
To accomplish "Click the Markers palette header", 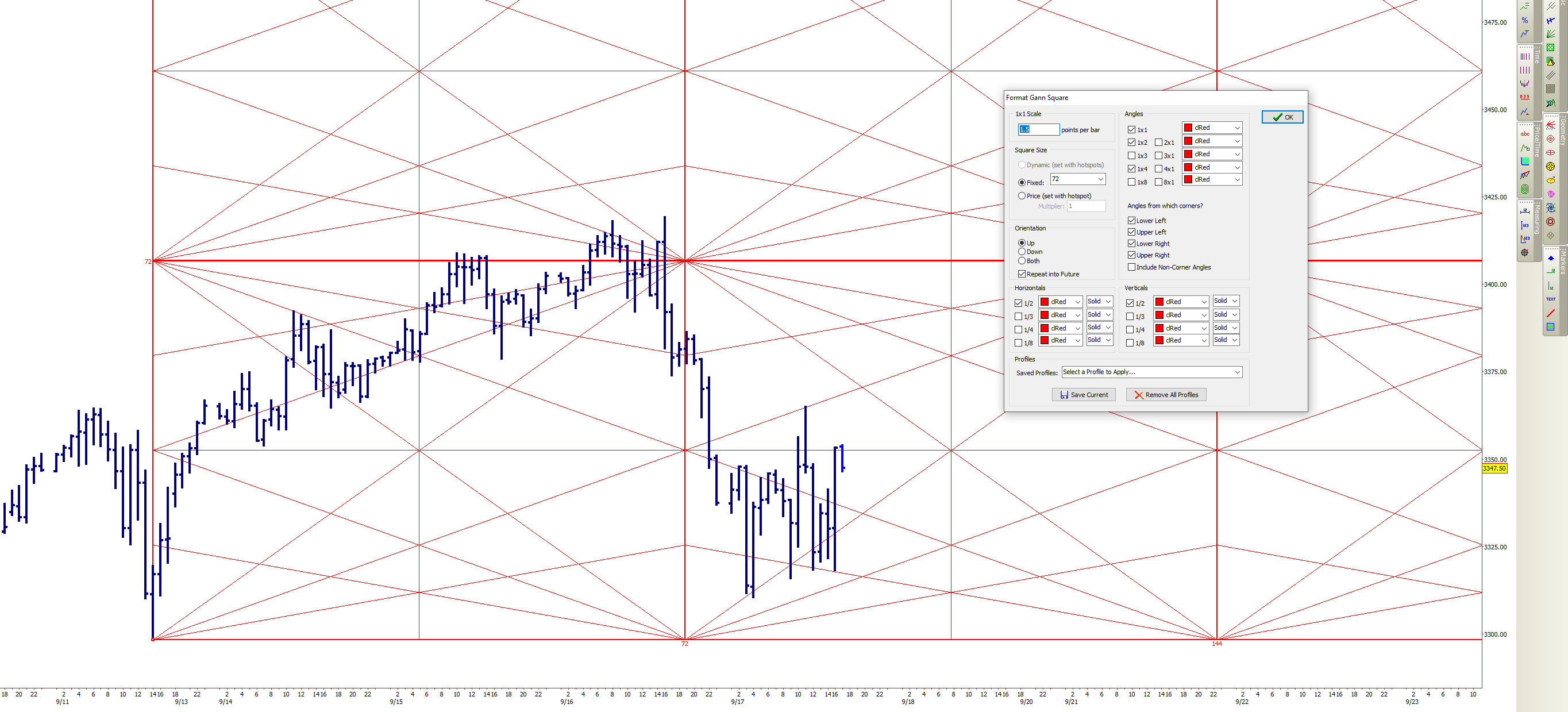I will click(1563, 263).
